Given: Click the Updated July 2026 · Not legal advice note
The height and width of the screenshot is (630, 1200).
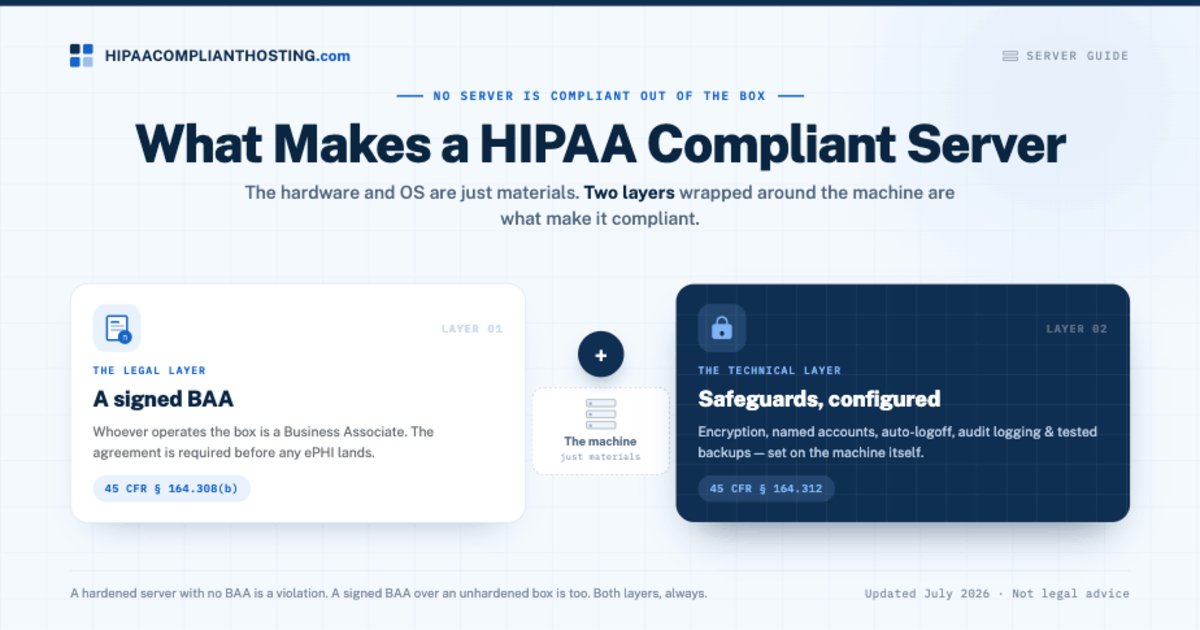Looking at the screenshot, I should coord(997,593).
